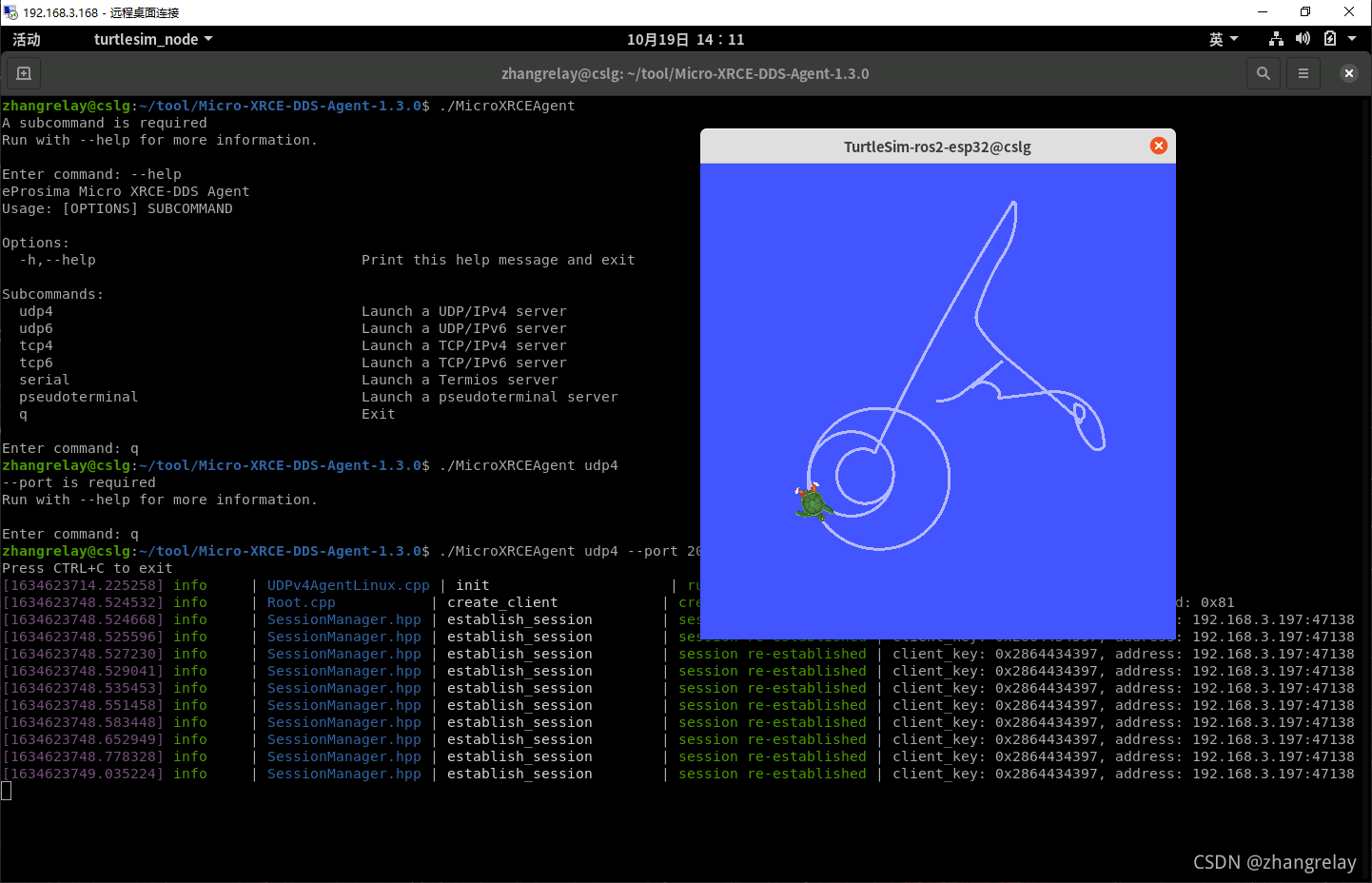This screenshot has width=1372, height=883.
Task: Expand the system menu arrow
Action: [x=1352, y=39]
